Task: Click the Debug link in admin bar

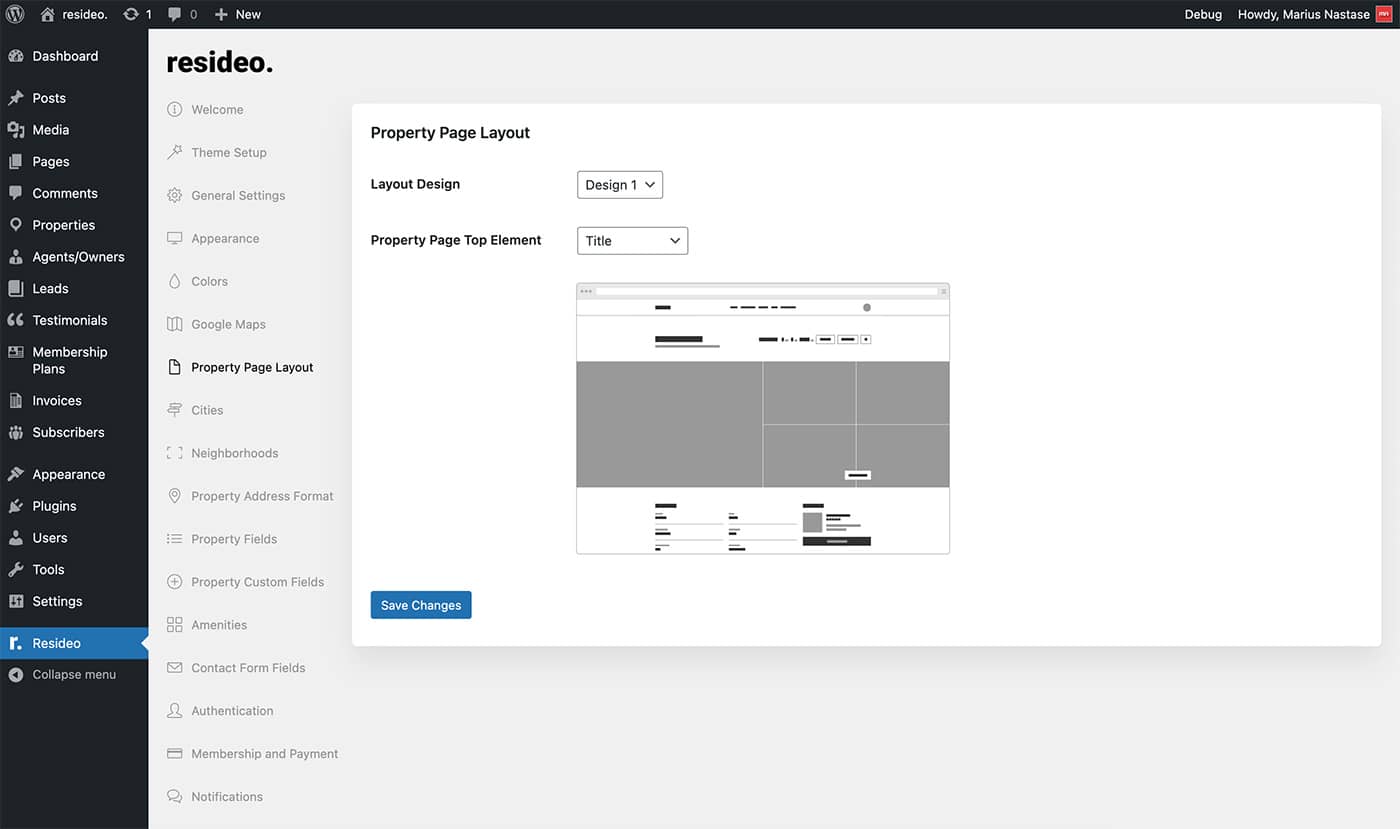Action: tap(1203, 14)
